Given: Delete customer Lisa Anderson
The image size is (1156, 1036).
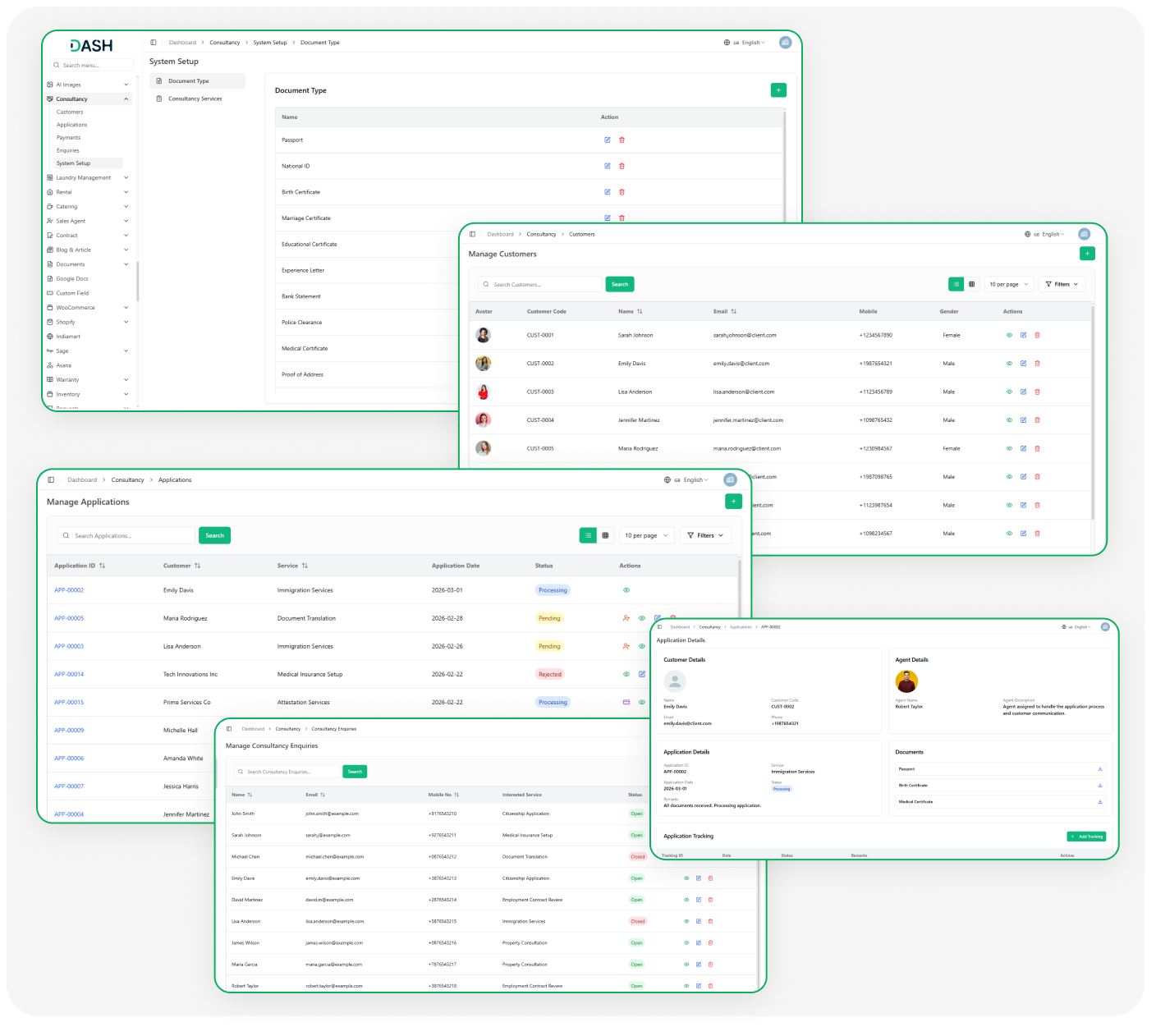Looking at the screenshot, I should click(1037, 392).
